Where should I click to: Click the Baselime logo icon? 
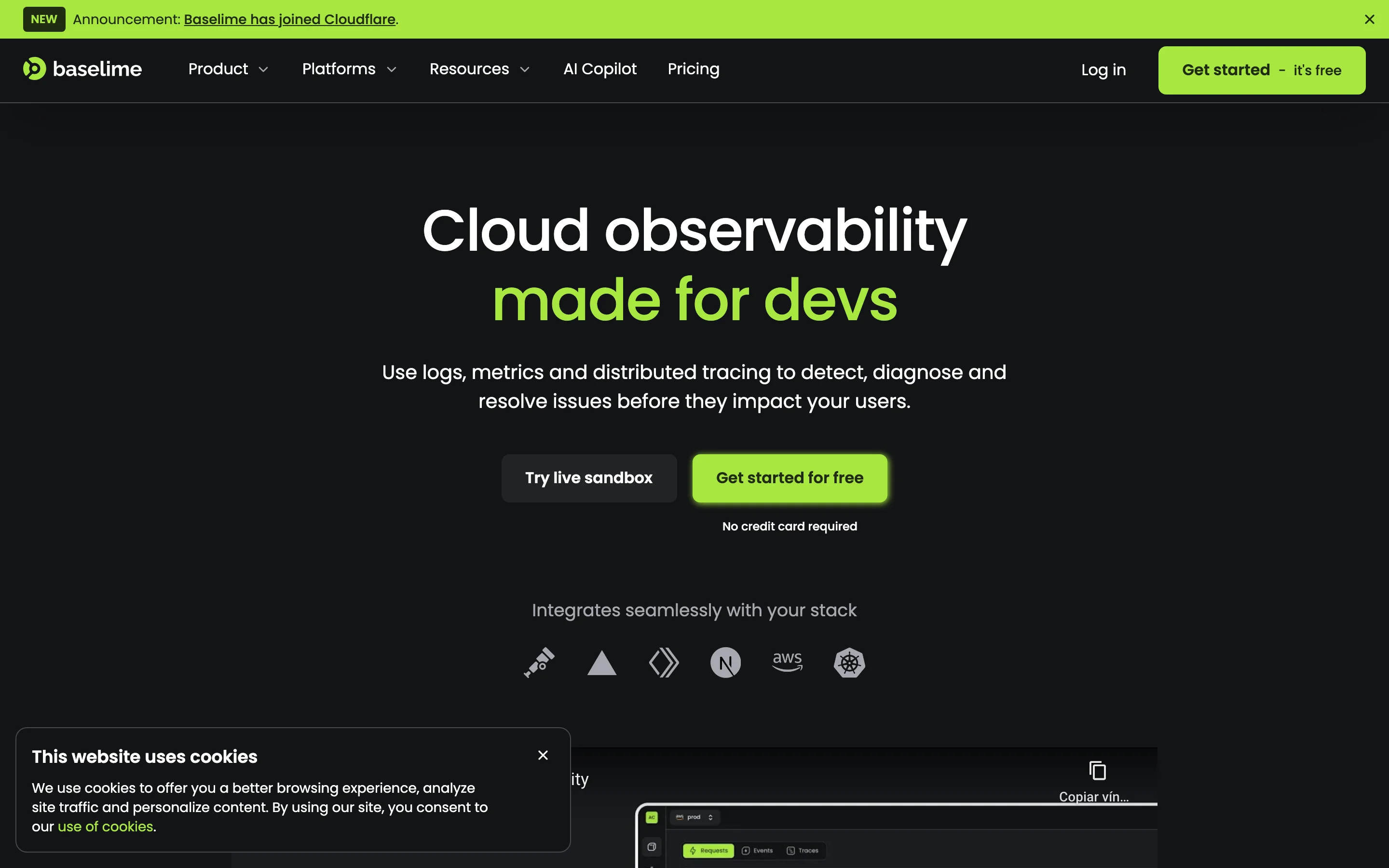point(34,69)
